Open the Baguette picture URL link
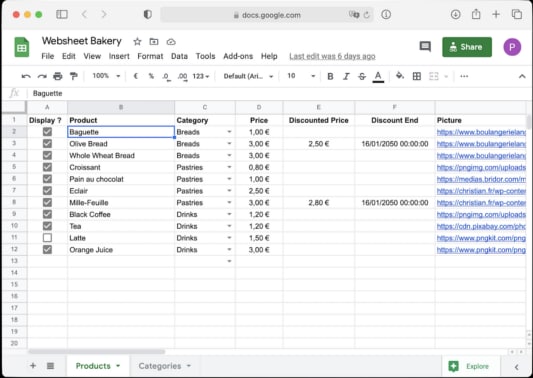 click(481, 132)
